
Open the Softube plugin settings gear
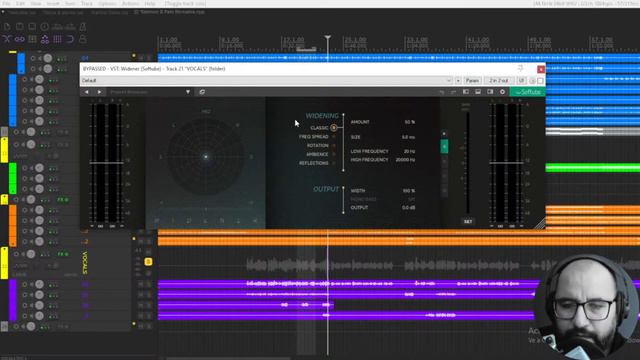502,92
